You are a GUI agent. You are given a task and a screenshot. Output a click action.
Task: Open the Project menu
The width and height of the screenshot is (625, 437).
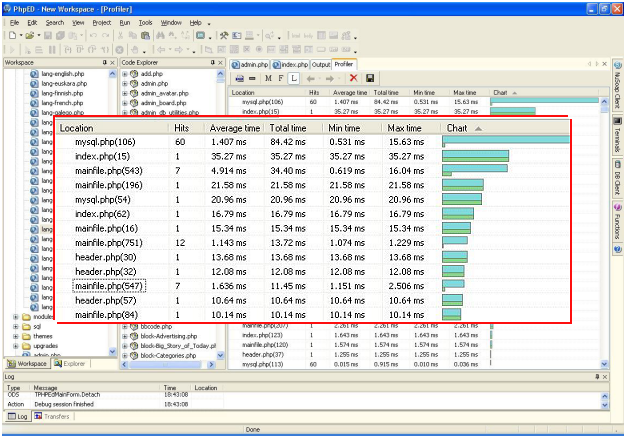[x=102, y=23]
